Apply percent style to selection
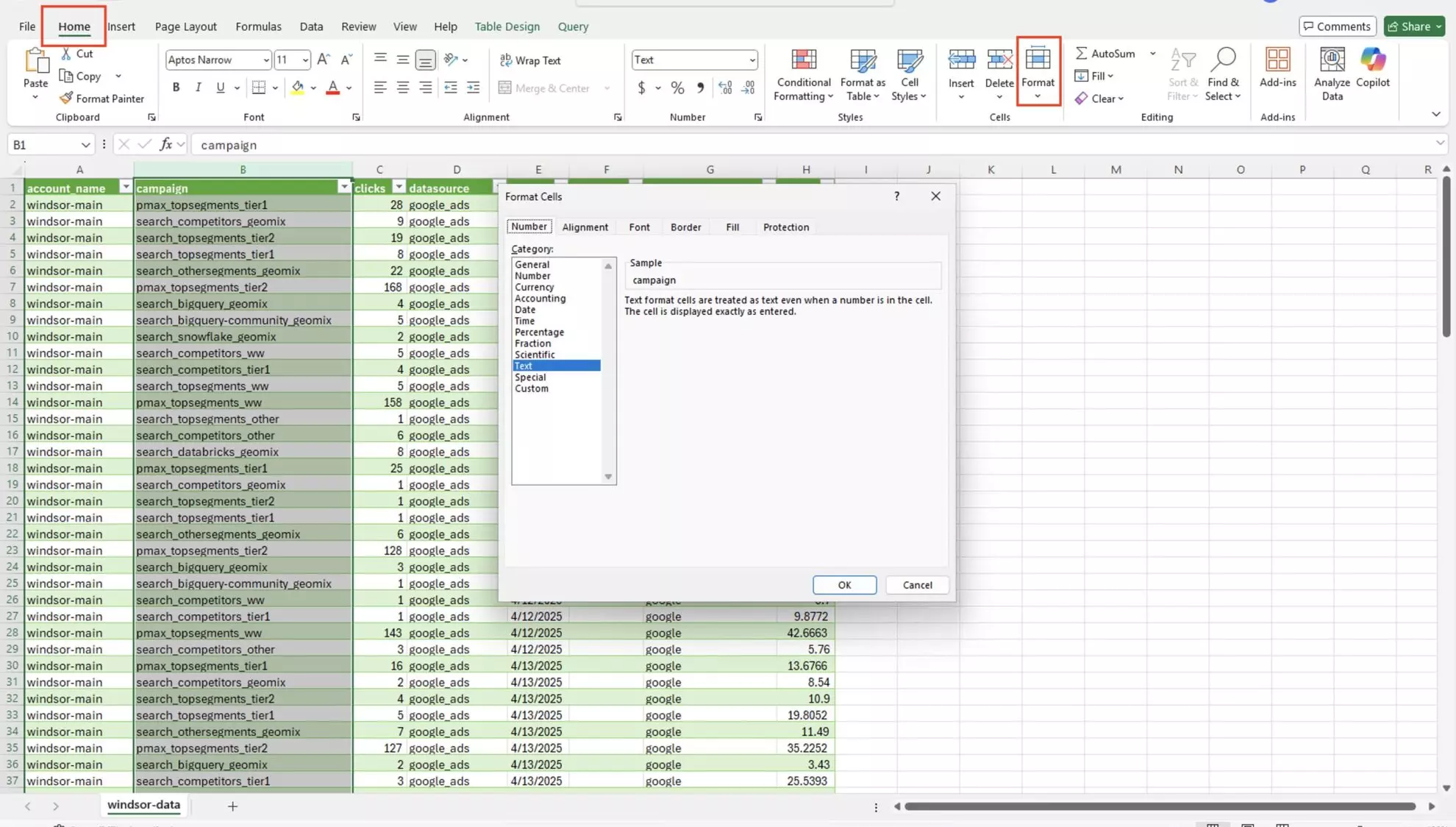This screenshot has height=827, width=1456. [677, 88]
